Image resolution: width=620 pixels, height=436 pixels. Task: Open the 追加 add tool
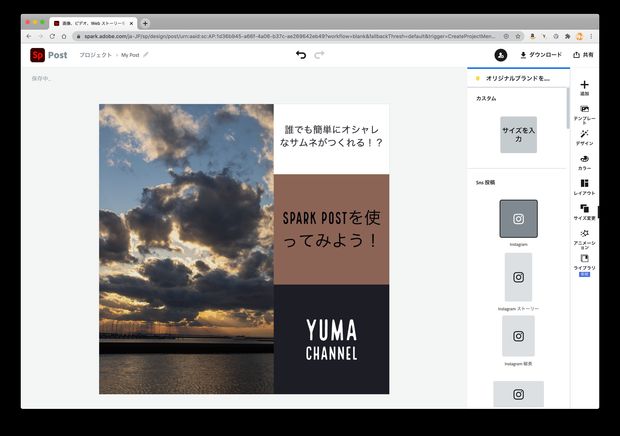point(584,88)
